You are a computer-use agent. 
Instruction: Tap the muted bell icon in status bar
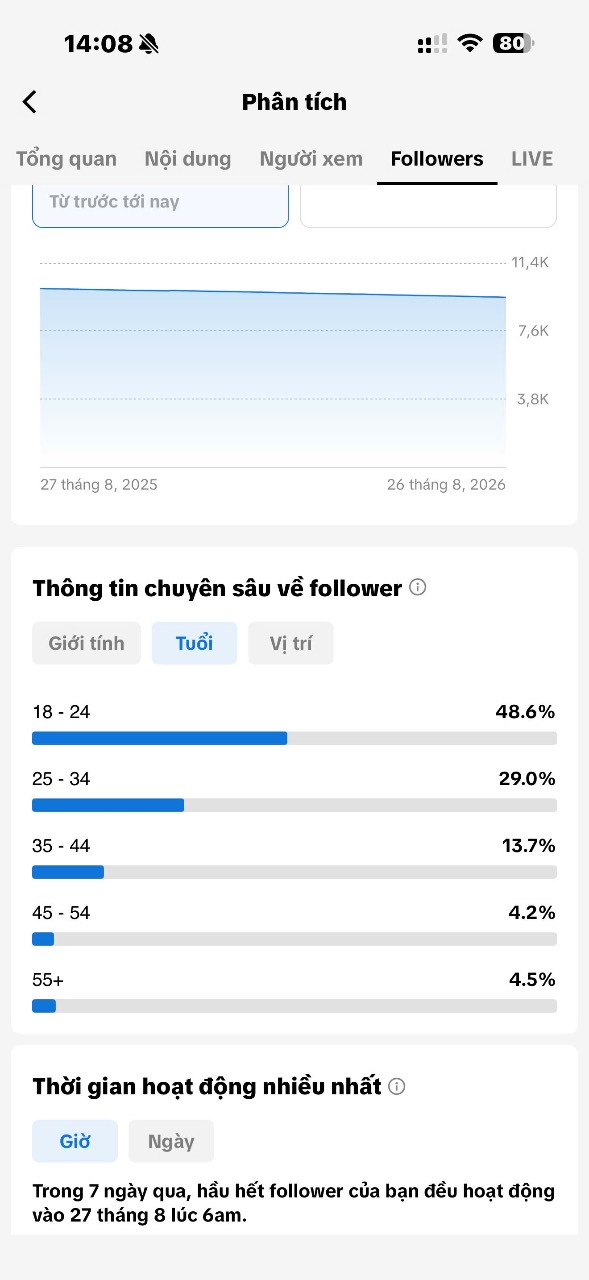coord(149,44)
